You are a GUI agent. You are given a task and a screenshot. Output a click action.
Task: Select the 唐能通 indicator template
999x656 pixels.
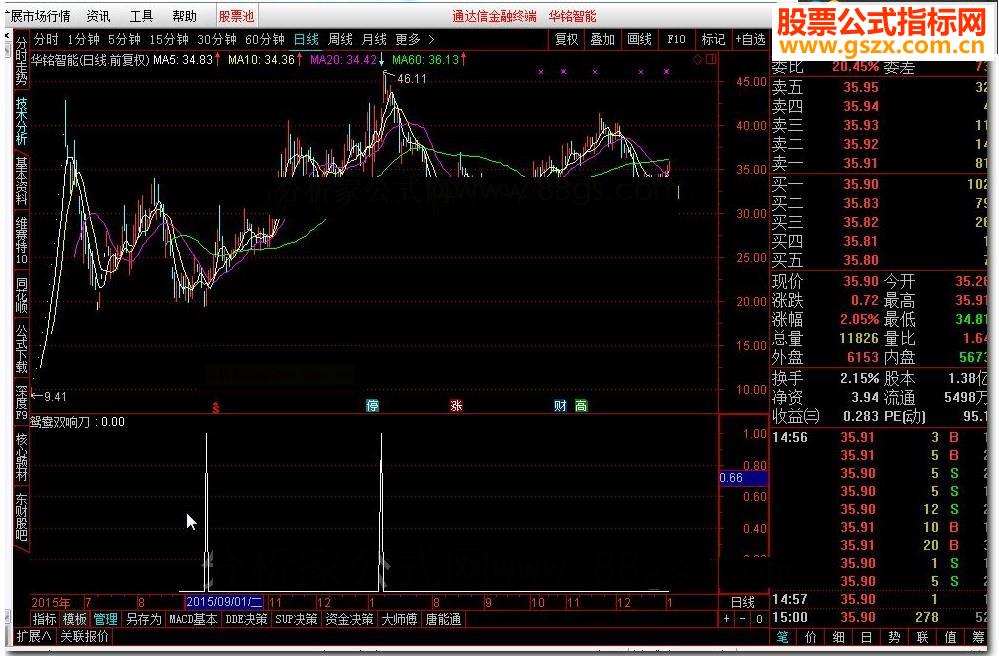pos(443,619)
